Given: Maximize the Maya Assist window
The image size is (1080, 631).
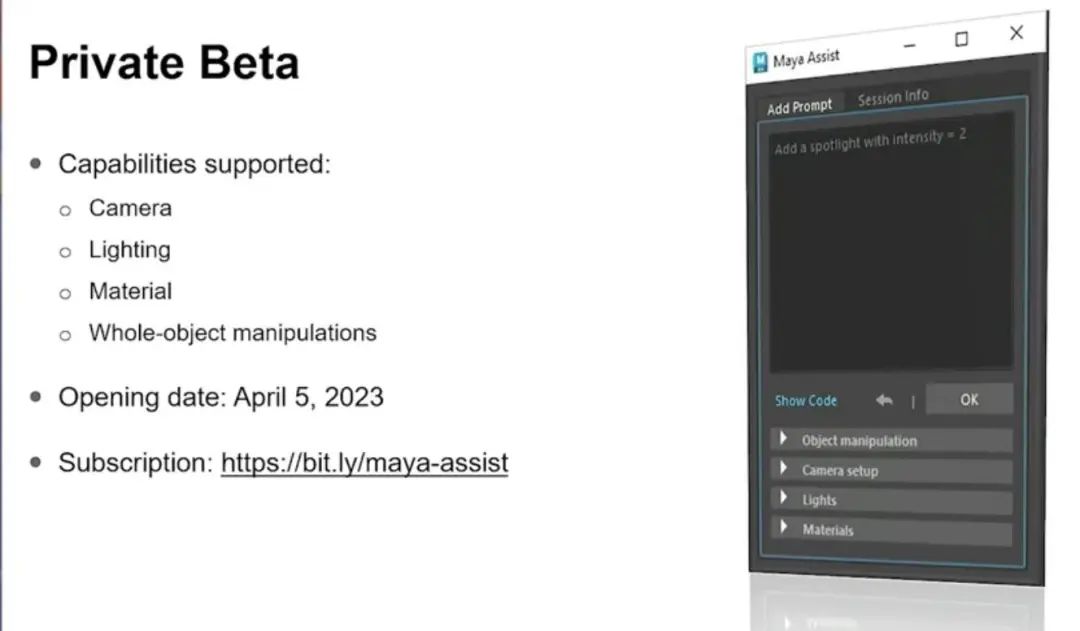Looking at the screenshot, I should click(961, 39).
